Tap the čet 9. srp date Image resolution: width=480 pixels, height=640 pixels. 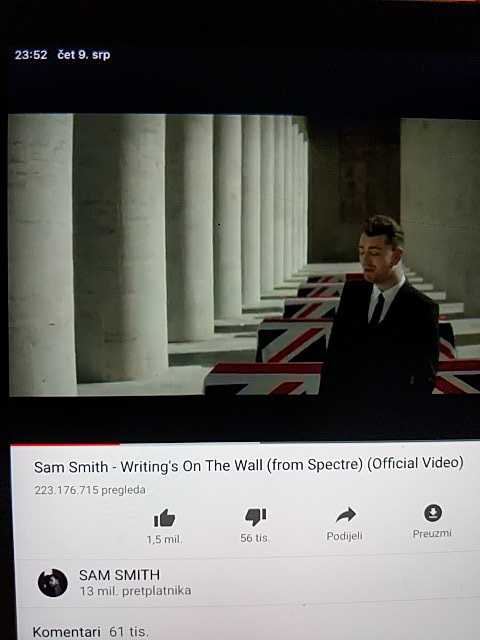84,55
